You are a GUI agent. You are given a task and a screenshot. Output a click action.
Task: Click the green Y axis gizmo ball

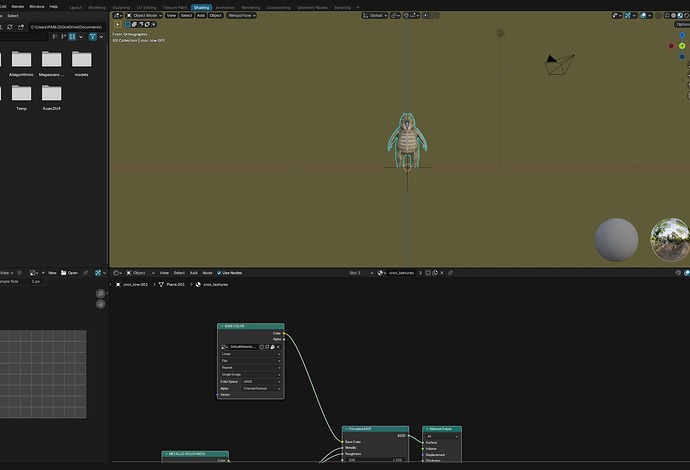(x=682, y=46)
